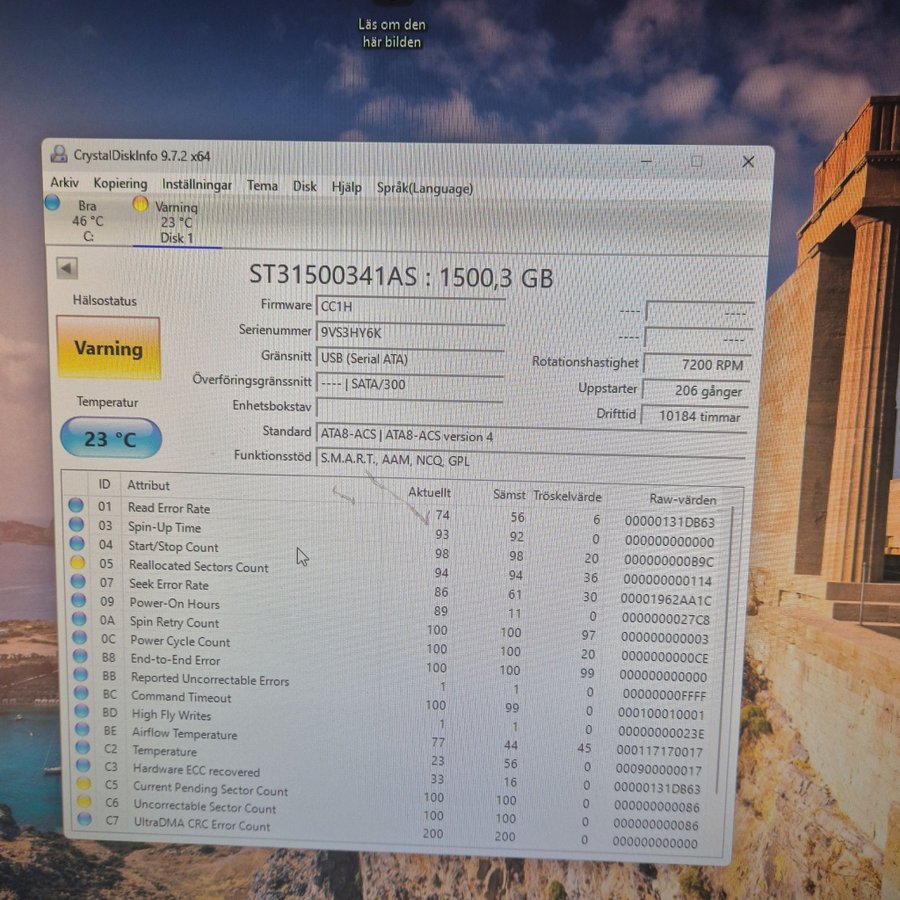Click the Serienummer field showing 9VS3HY6K
This screenshot has width=900, height=900.
point(410,333)
